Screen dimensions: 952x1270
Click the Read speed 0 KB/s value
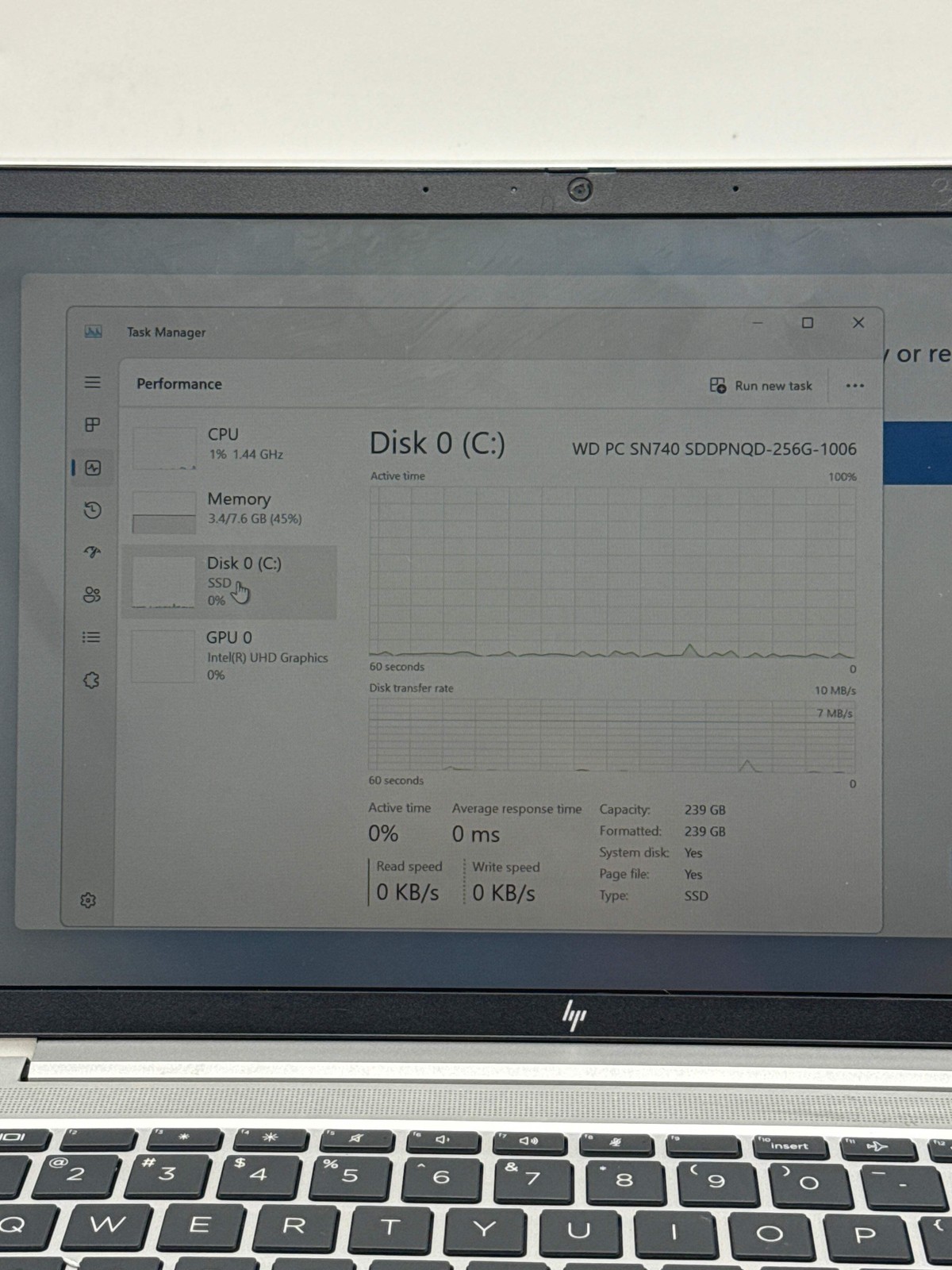pos(407,893)
